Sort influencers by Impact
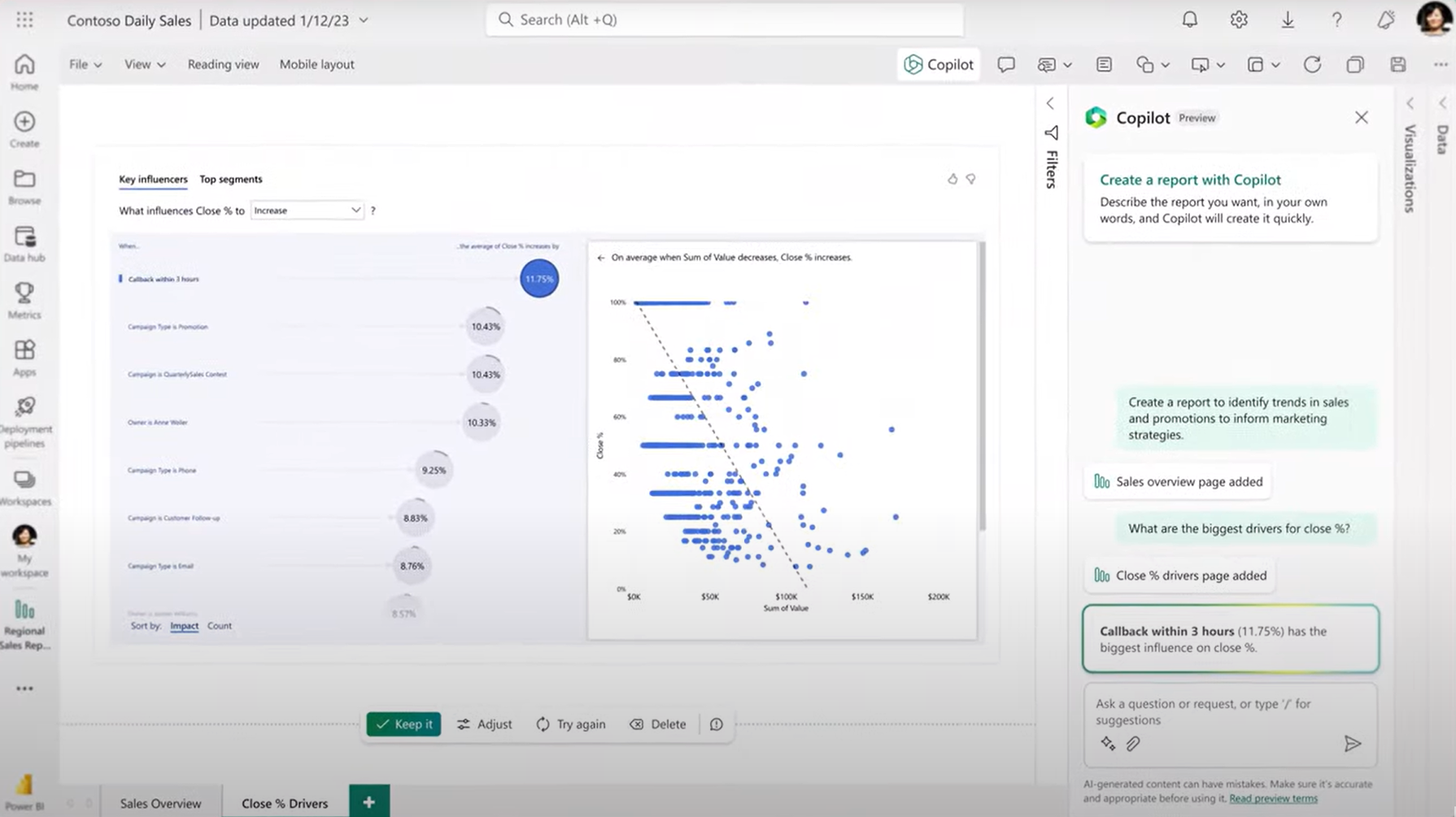 click(x=184, y=626)
